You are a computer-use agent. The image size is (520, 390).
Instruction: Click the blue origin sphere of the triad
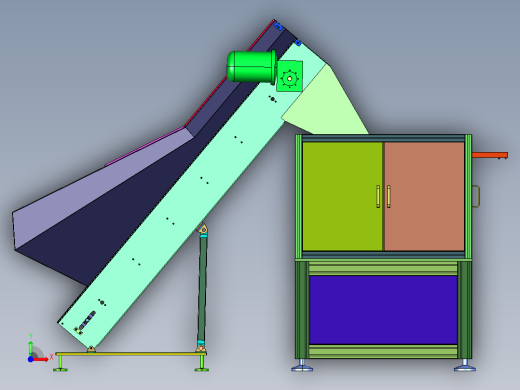click(x=30, y=359)
